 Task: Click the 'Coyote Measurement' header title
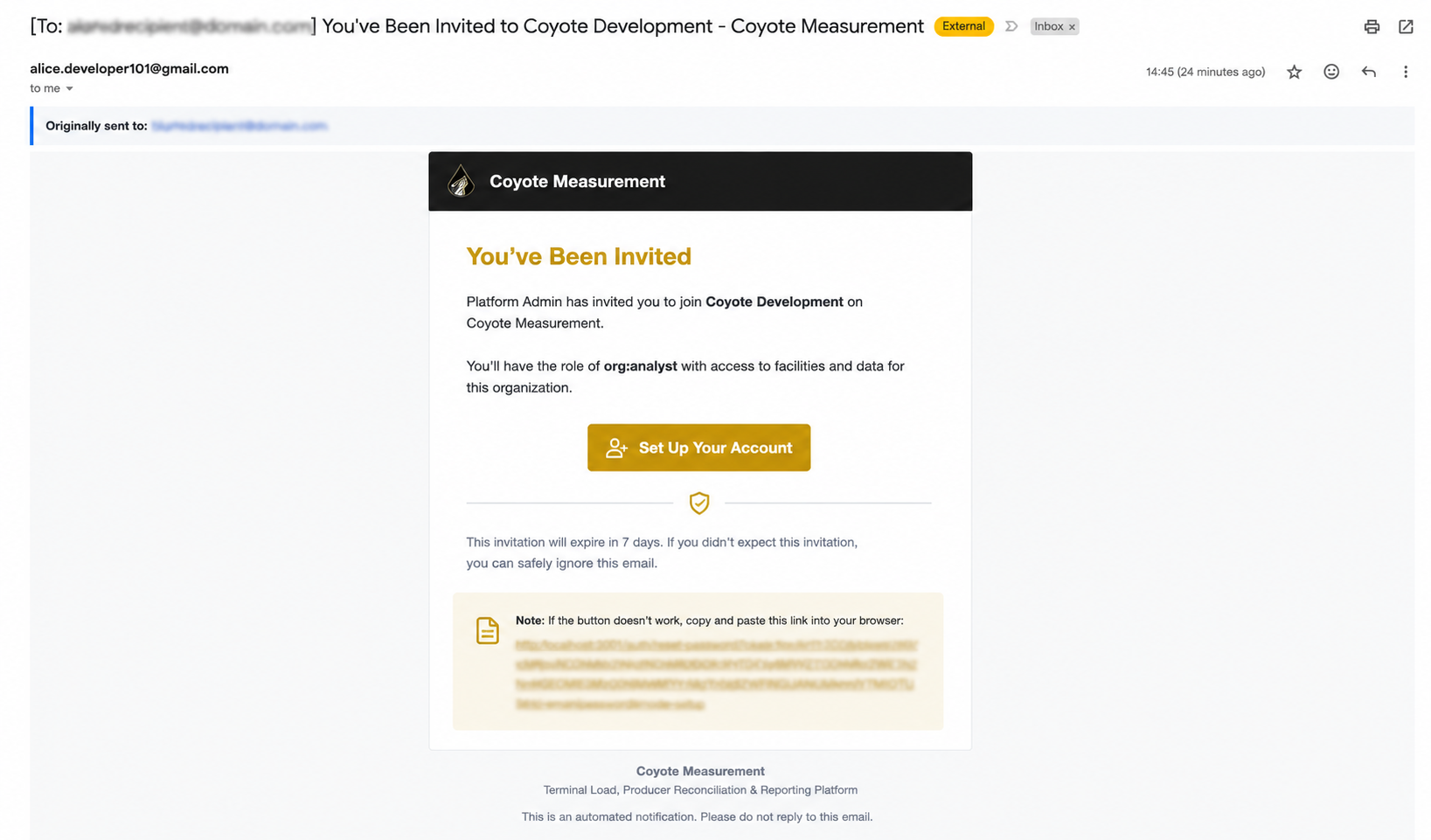click(577, 182)
